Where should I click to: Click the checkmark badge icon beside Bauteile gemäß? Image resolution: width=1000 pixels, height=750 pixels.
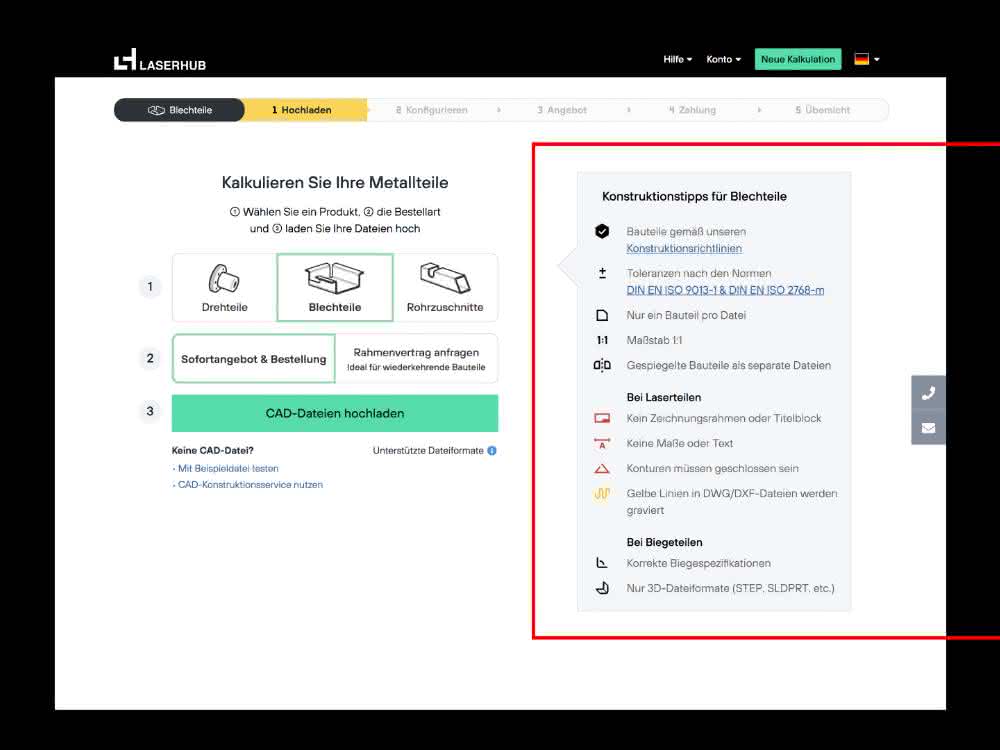602,232
